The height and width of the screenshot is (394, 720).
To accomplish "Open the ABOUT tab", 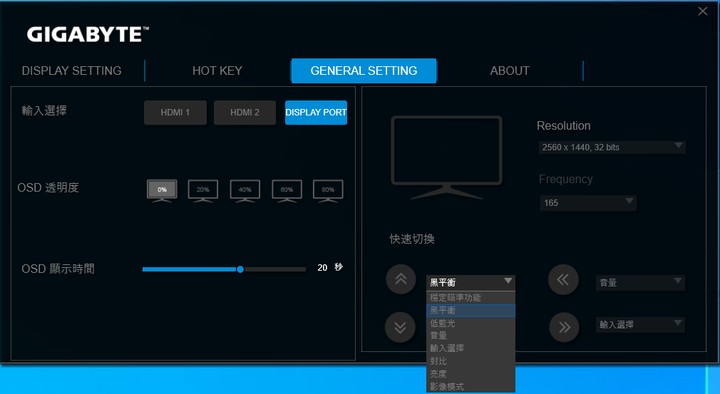I will click(510, 71).
